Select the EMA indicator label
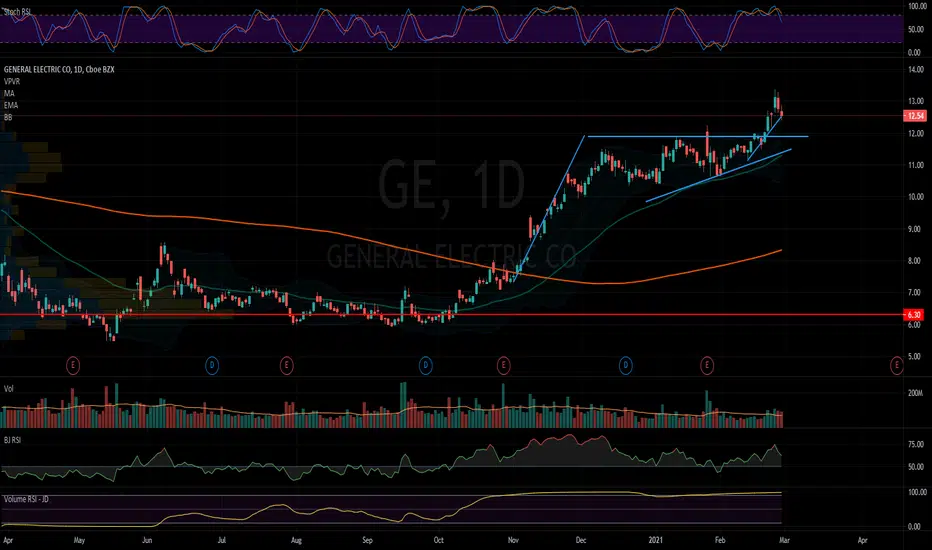 [11, 105]
